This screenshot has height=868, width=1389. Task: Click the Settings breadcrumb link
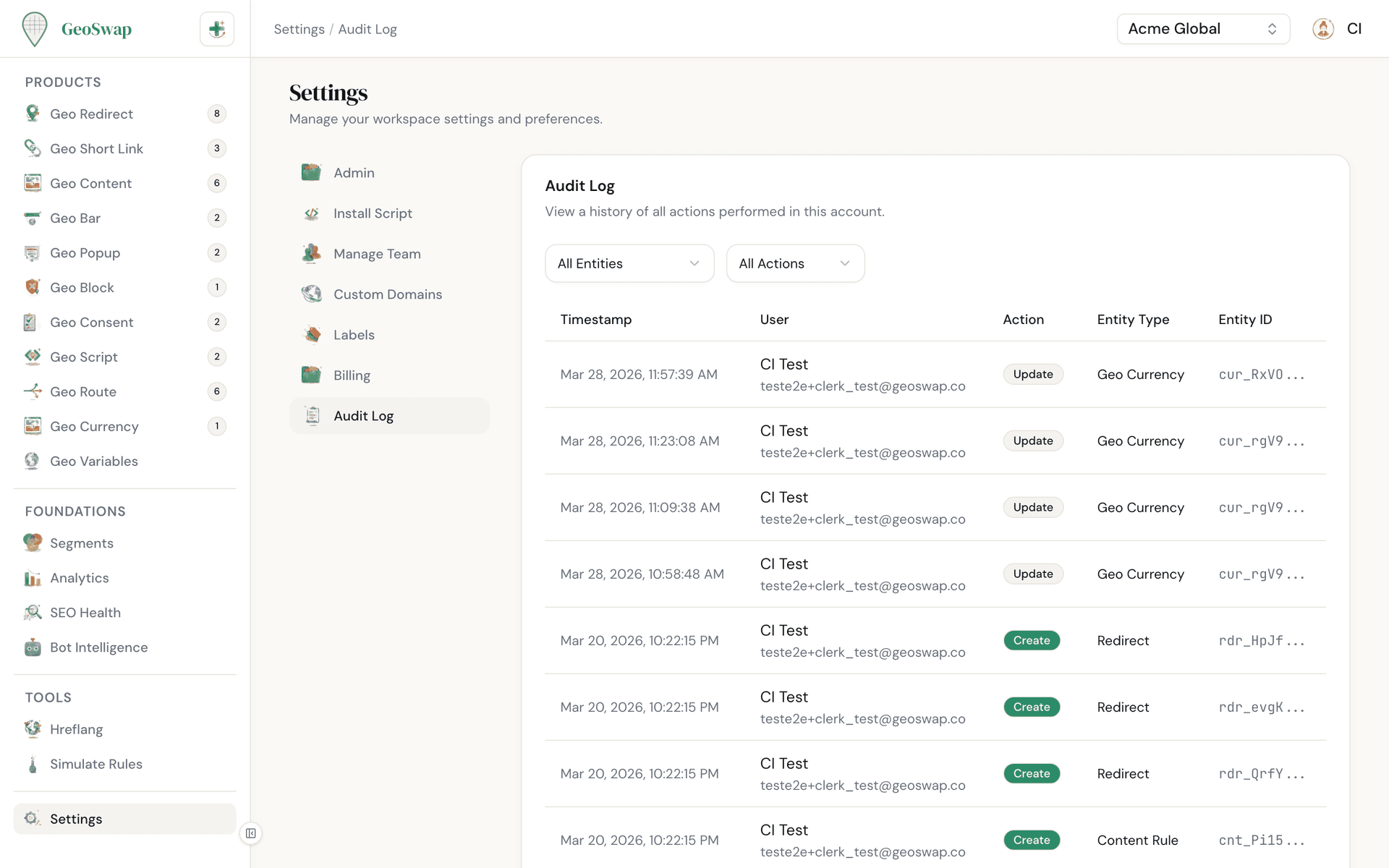point(299,29)
